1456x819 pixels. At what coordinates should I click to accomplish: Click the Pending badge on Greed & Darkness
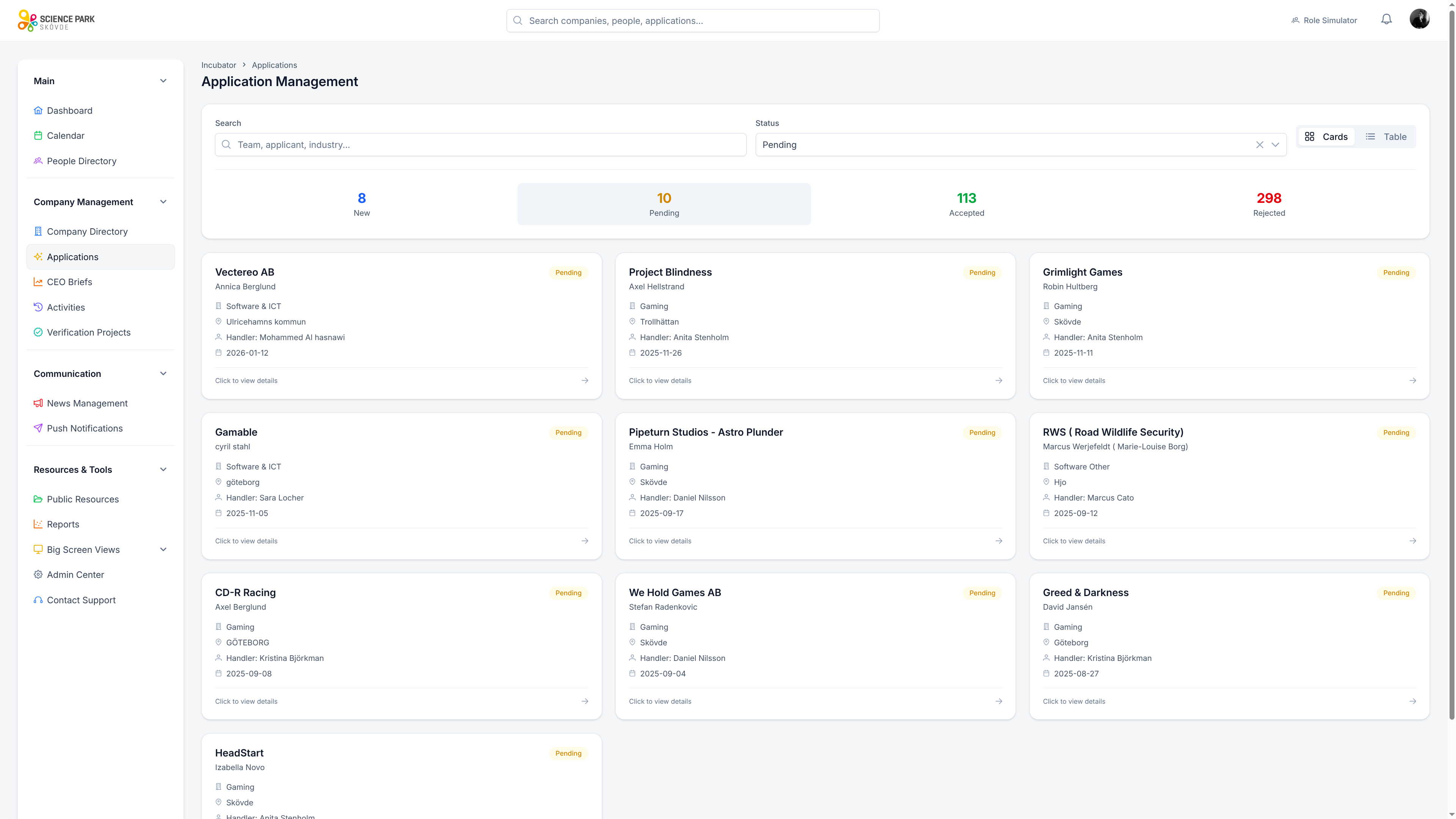coord(1396,593)
